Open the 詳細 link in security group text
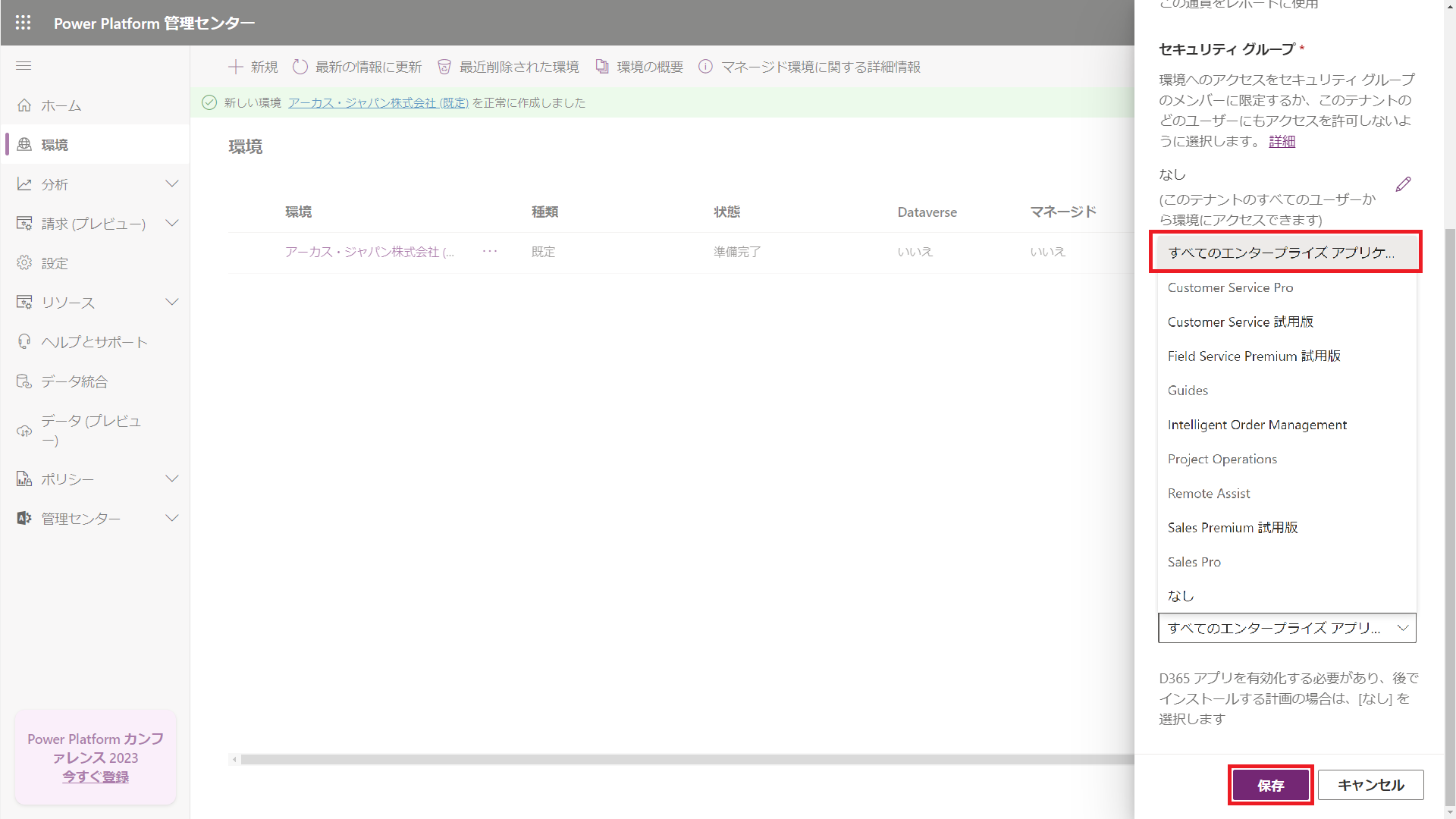This screenshot has height=819, width=1456. (1282, 141)
